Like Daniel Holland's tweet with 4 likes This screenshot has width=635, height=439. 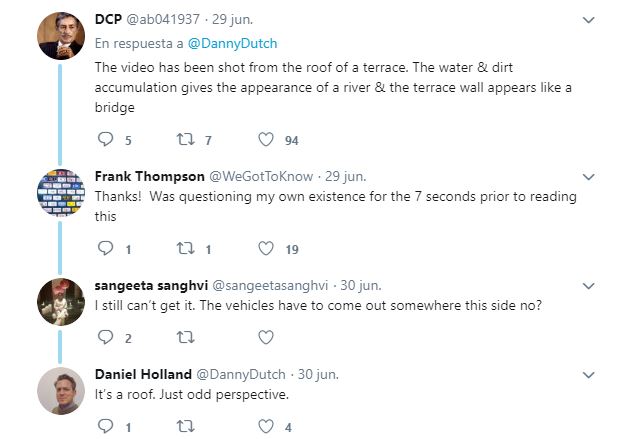click(x=266, y=427)
